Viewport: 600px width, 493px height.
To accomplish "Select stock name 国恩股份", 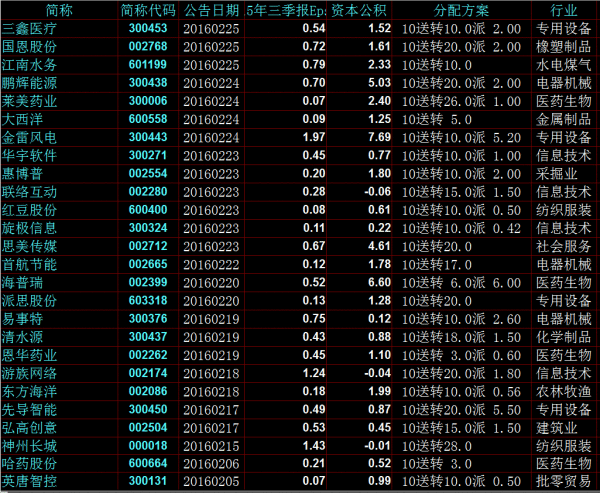I will (x=29, y=47).
